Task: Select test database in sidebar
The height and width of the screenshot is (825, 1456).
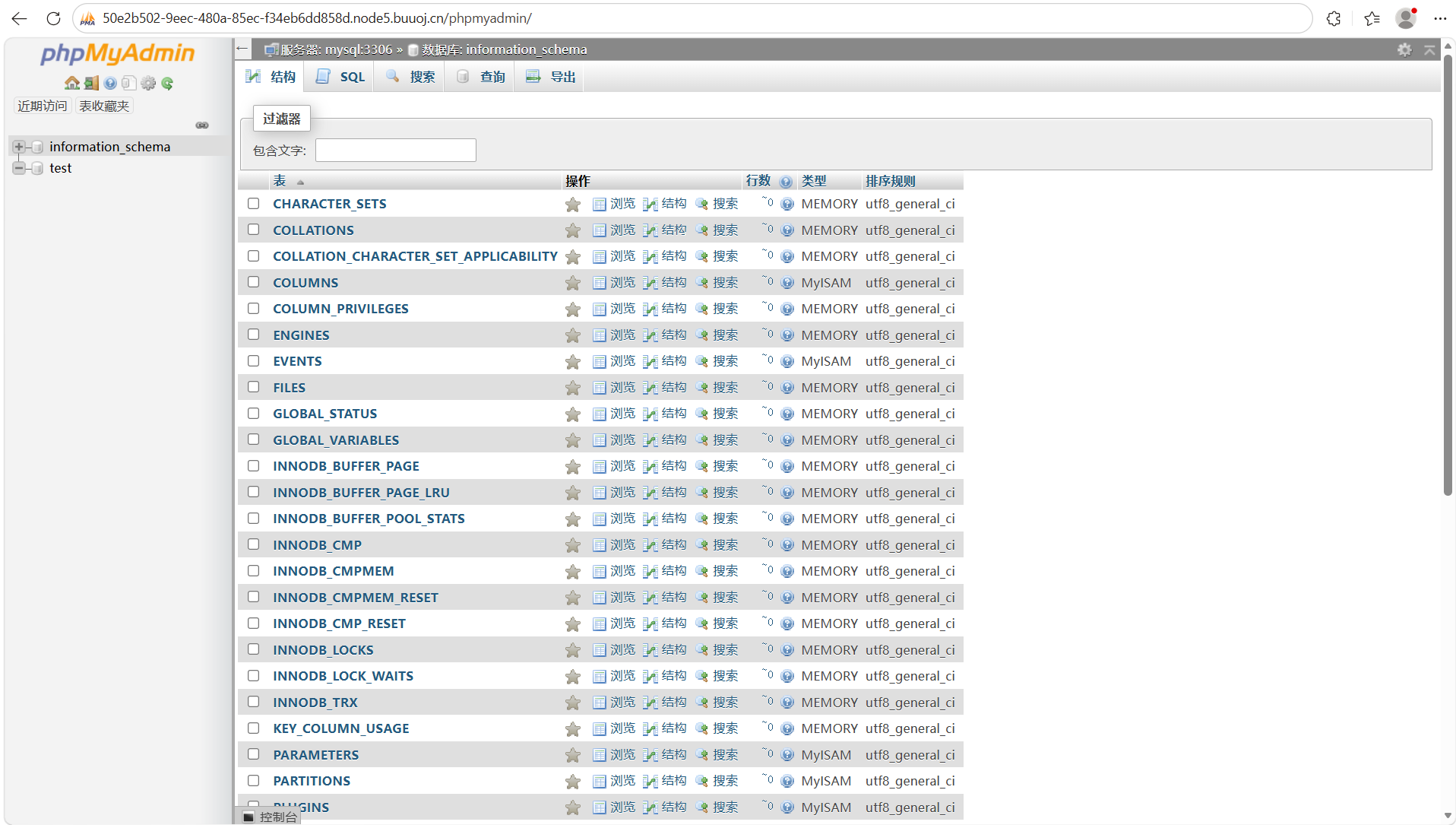Action: [61, 168]
